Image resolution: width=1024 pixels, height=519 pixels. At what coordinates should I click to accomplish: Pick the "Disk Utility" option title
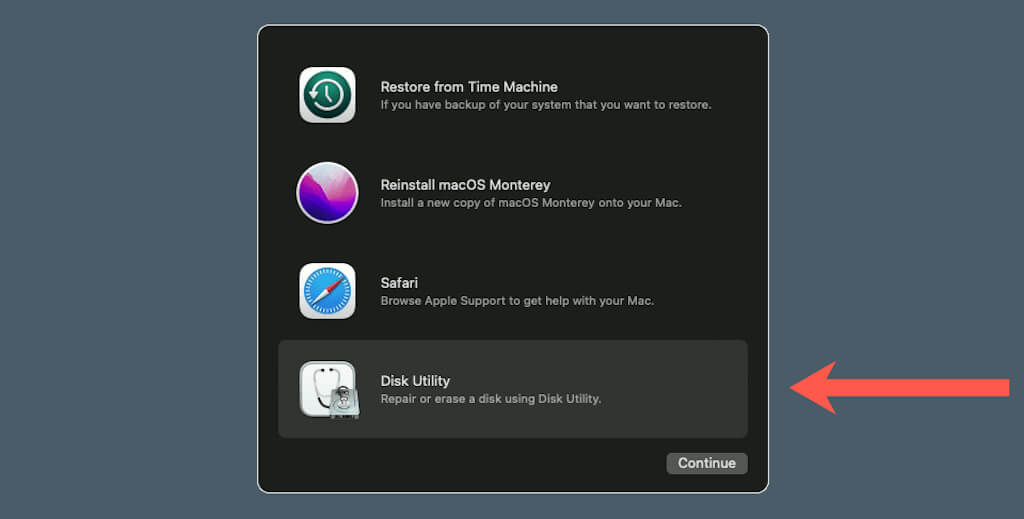pos(415,381)
